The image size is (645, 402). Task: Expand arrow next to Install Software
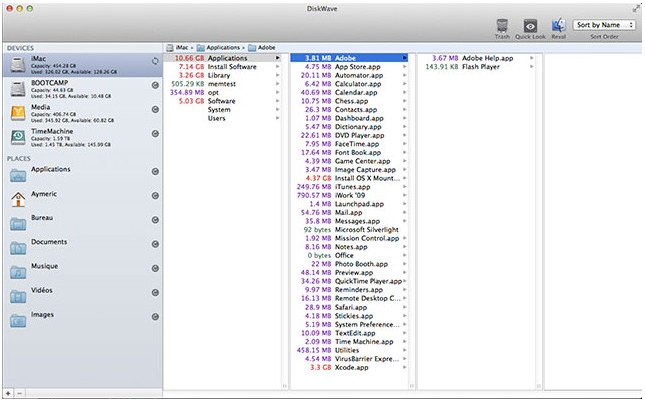click(x=278, y=67)
